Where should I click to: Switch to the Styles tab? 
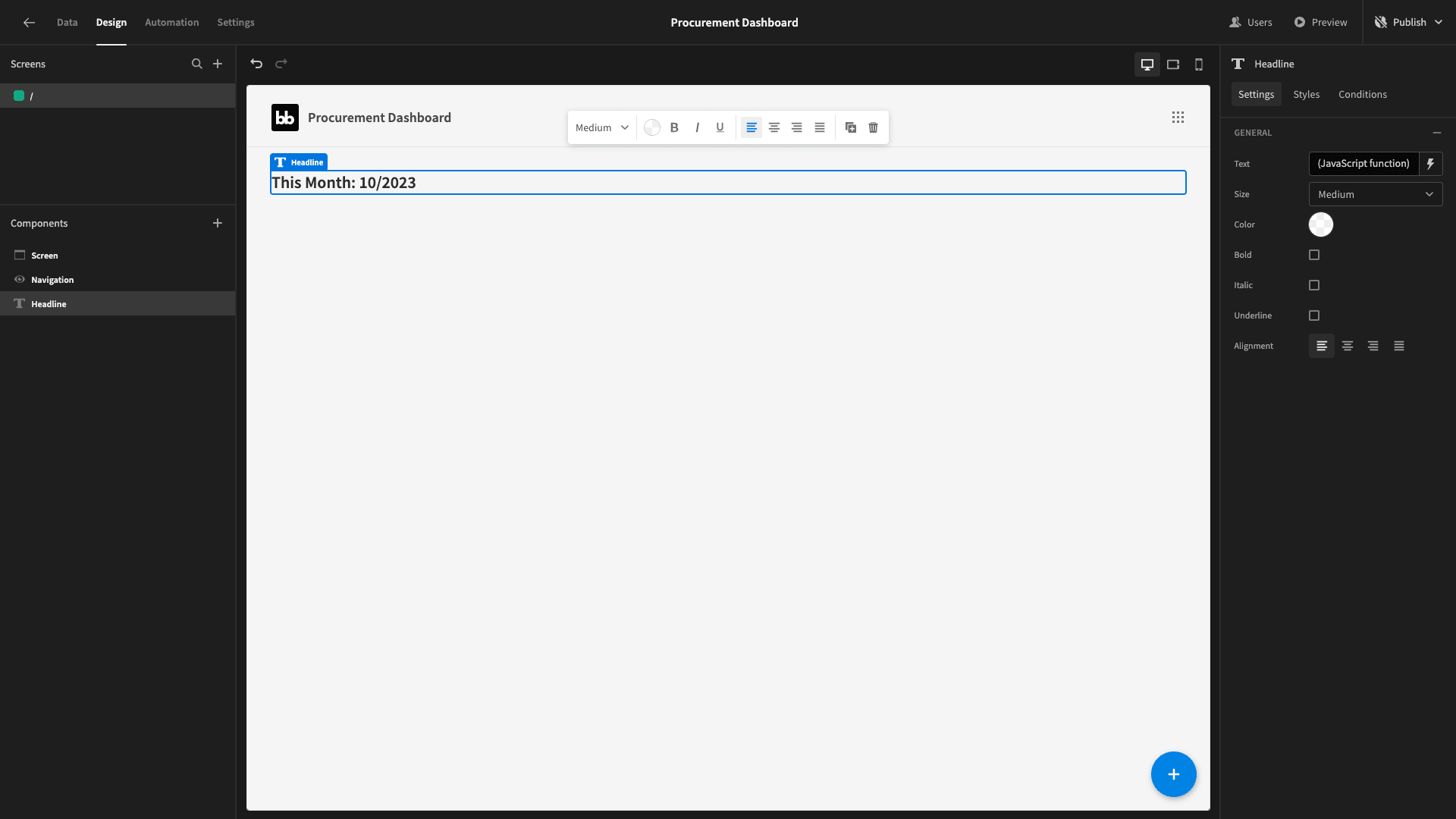pos(1307,95)
